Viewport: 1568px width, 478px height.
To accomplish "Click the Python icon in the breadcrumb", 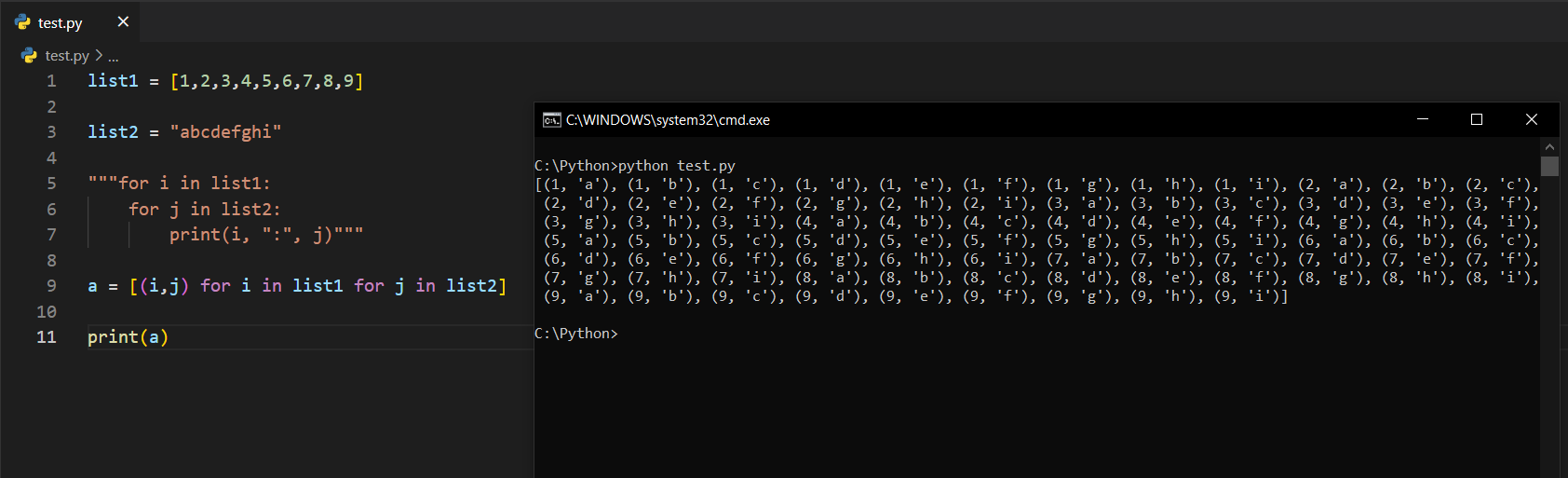I will (x=29, y=56).
